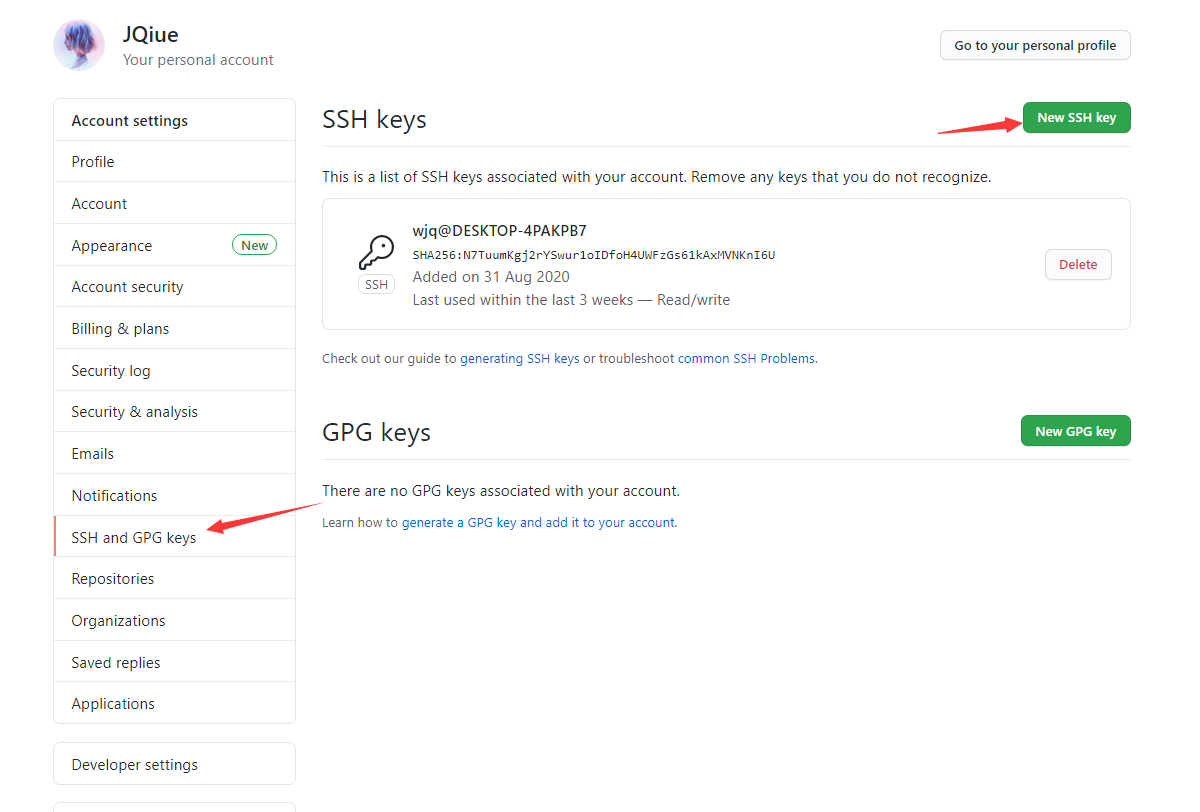Click the JQiue username heading

tap(150, 34)
